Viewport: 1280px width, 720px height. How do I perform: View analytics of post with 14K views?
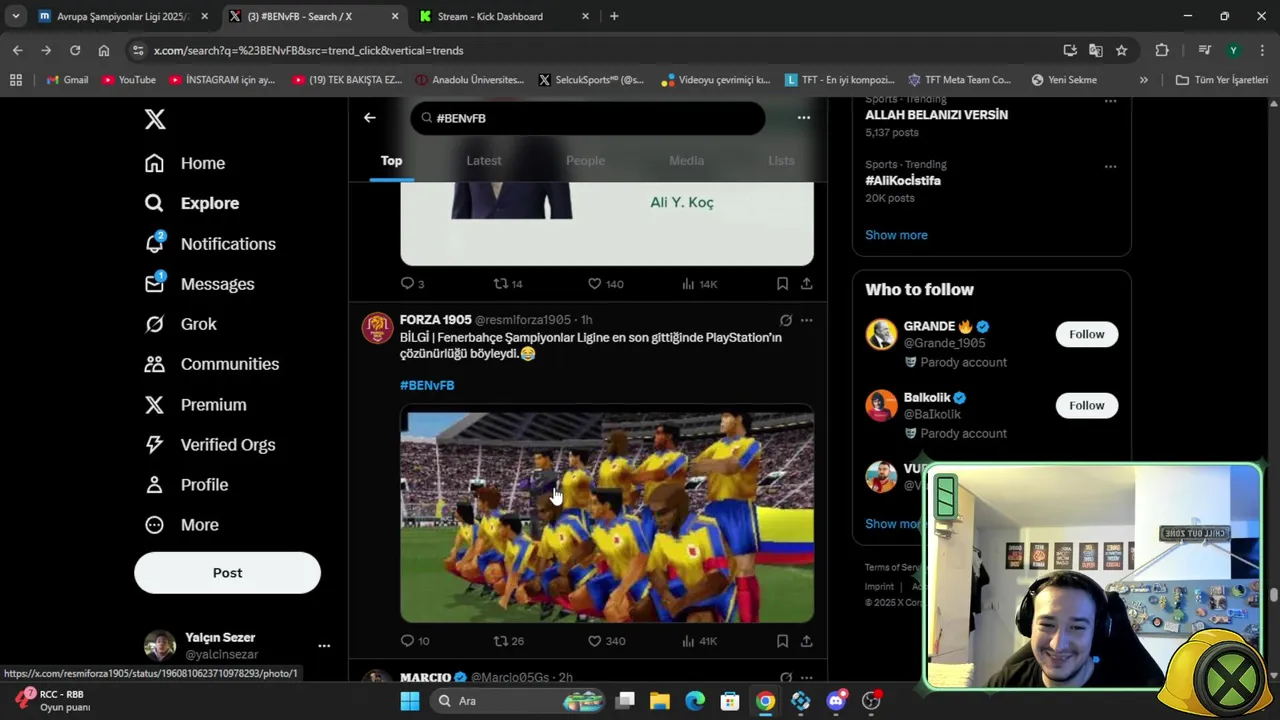(x=699, y=284)
